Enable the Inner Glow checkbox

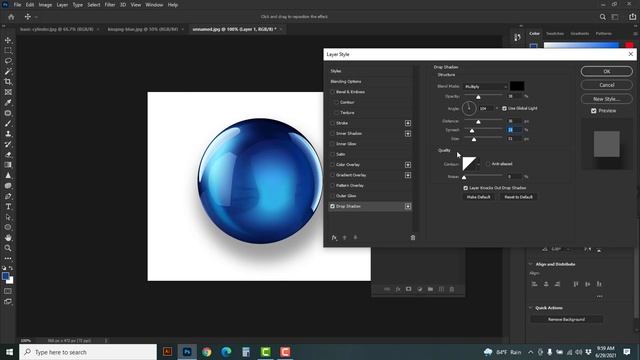point(332,144)
